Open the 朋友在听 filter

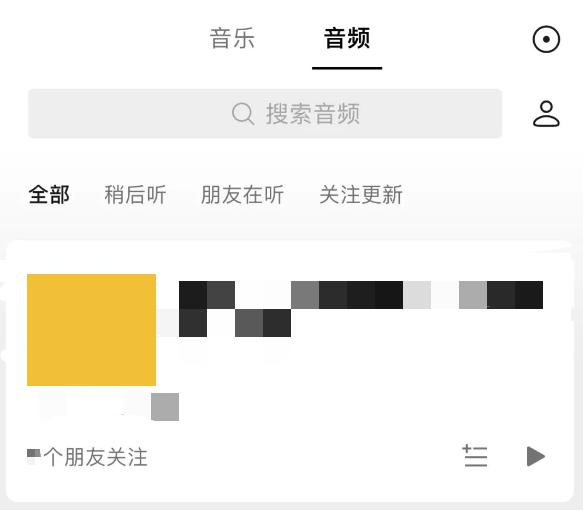[242, 194]
